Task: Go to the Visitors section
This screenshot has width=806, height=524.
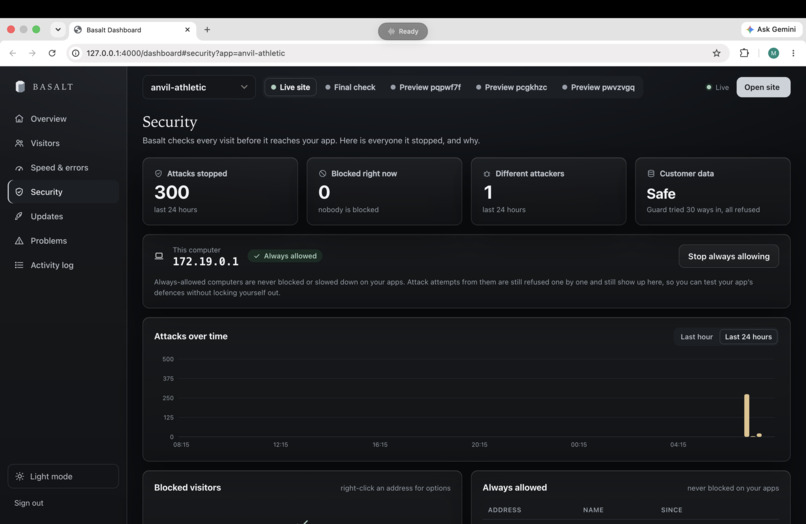Action: [x=63, y=143]
